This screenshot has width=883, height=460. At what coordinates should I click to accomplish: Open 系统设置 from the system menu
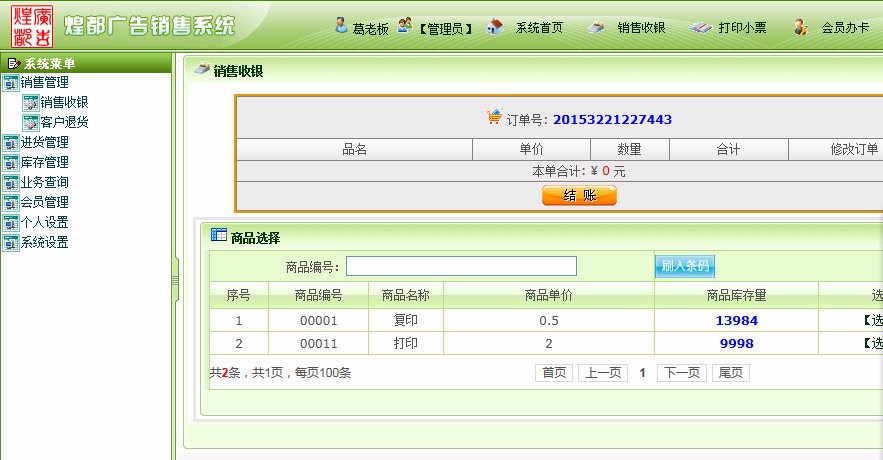[44, 242]
